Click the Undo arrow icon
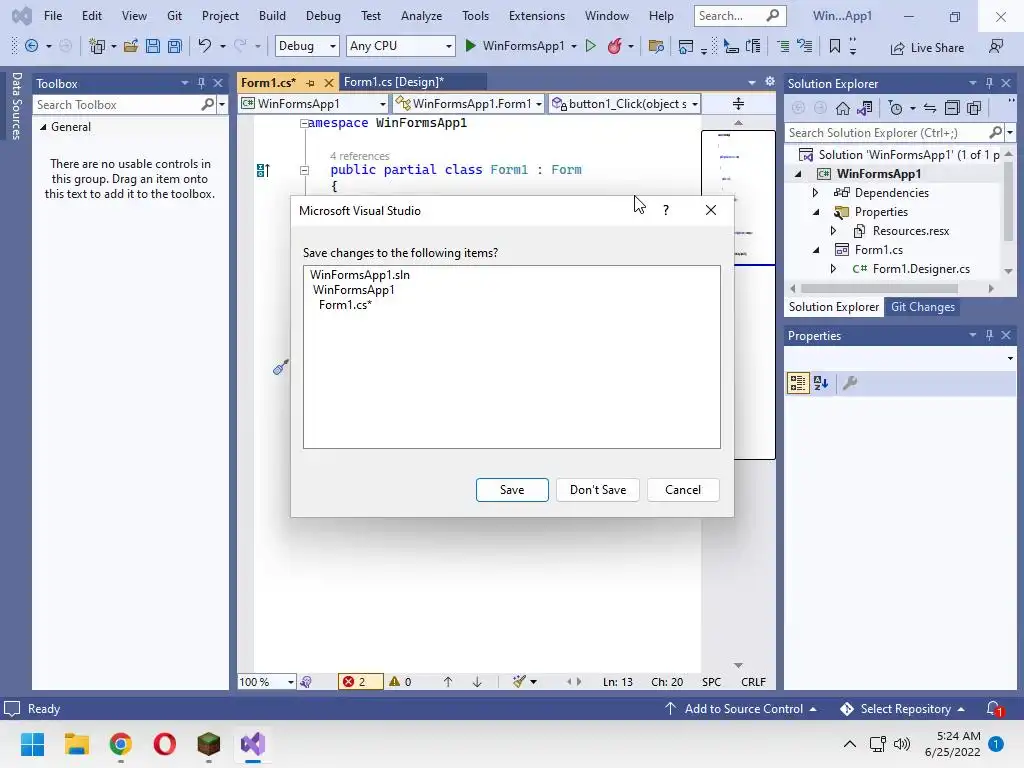Image resolution: width=1024 pixels, height=768 pixels. pos(204,46)
